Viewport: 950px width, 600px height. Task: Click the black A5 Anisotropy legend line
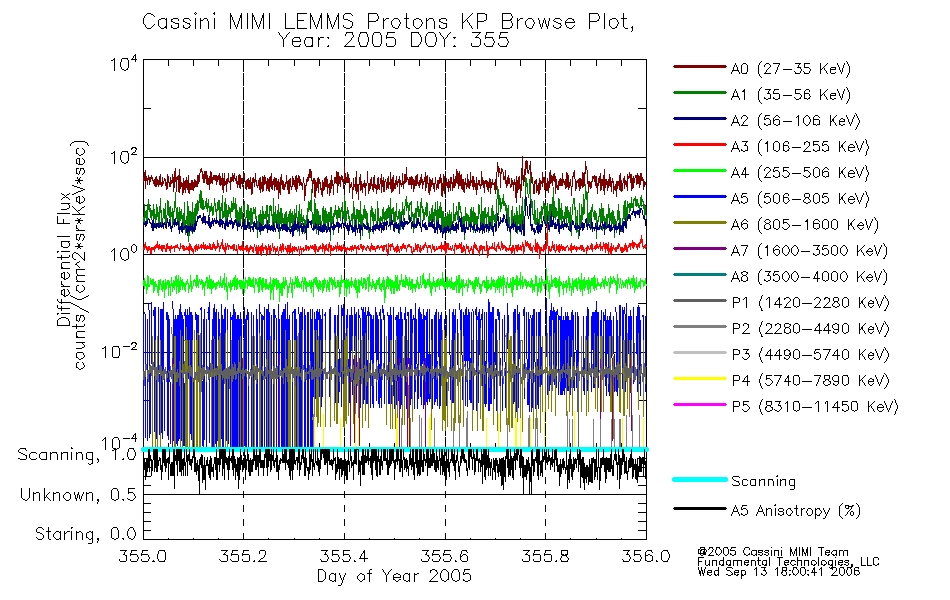coord(700,508)
